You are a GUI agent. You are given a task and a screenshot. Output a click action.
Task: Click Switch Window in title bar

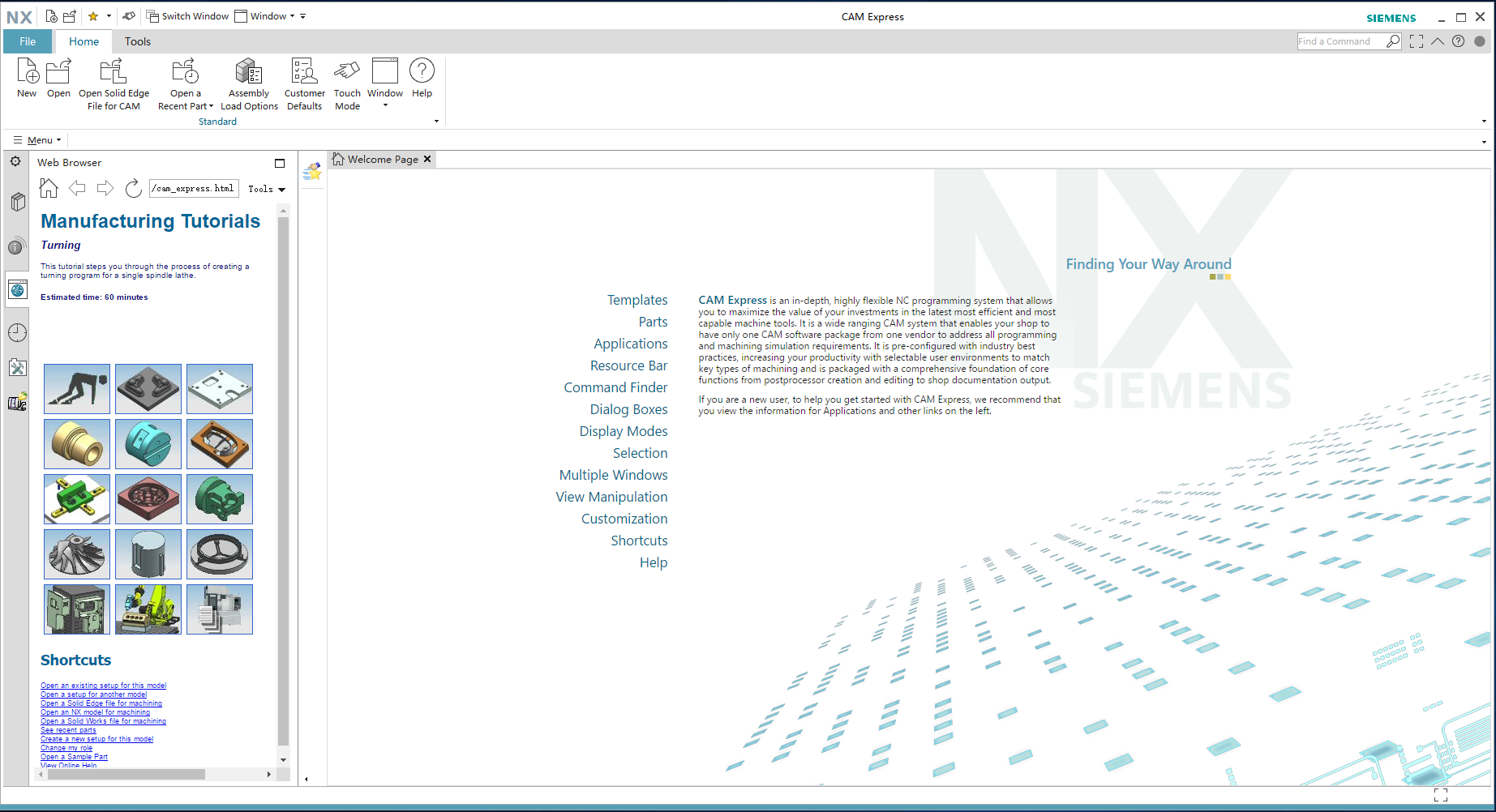tap(187, 16)
